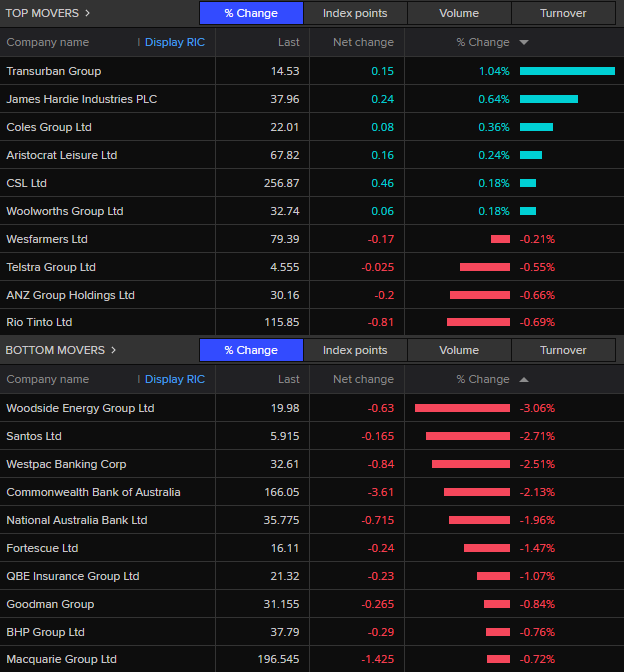Switch Bottom Movers to Index points tab
The image size is (624, 672).
[x=355, y=350]
